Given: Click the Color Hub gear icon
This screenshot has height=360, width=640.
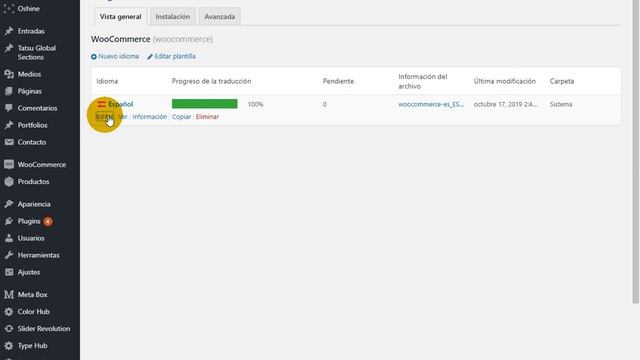Looking at the screenshot, I should pos(9,312).
